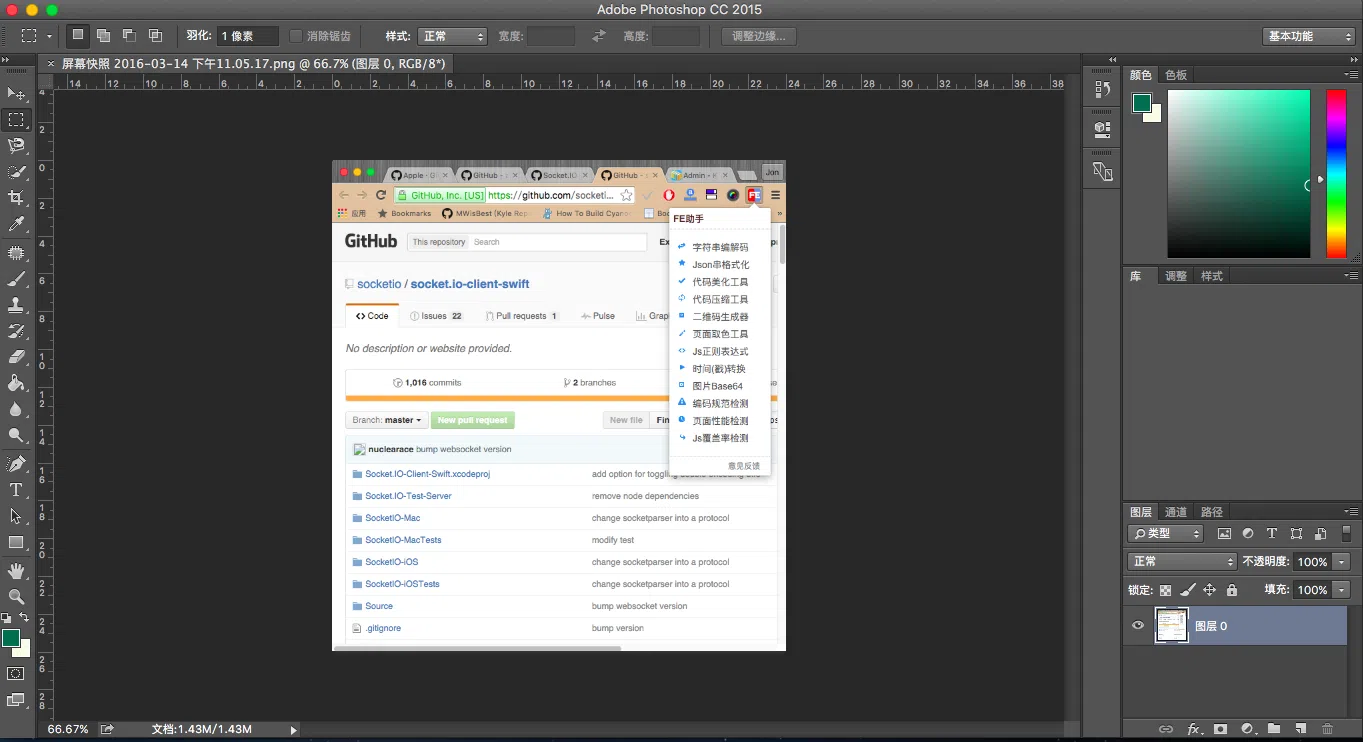Toggle the 消除锯齿 anti-alias checkbox
This screenshot has height=742, width=1363.
(296, 36)
